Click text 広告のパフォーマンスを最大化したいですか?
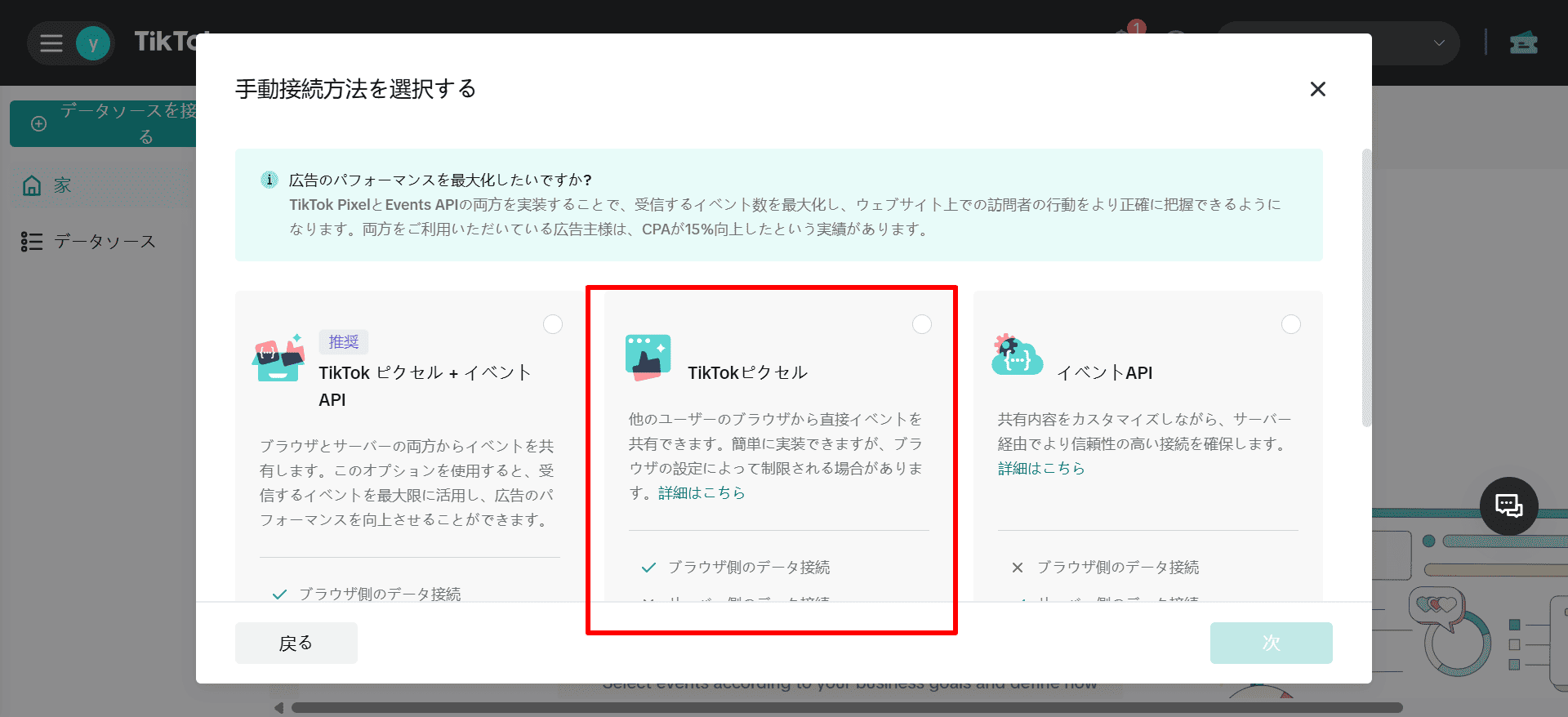 click(x=440, y=180)
